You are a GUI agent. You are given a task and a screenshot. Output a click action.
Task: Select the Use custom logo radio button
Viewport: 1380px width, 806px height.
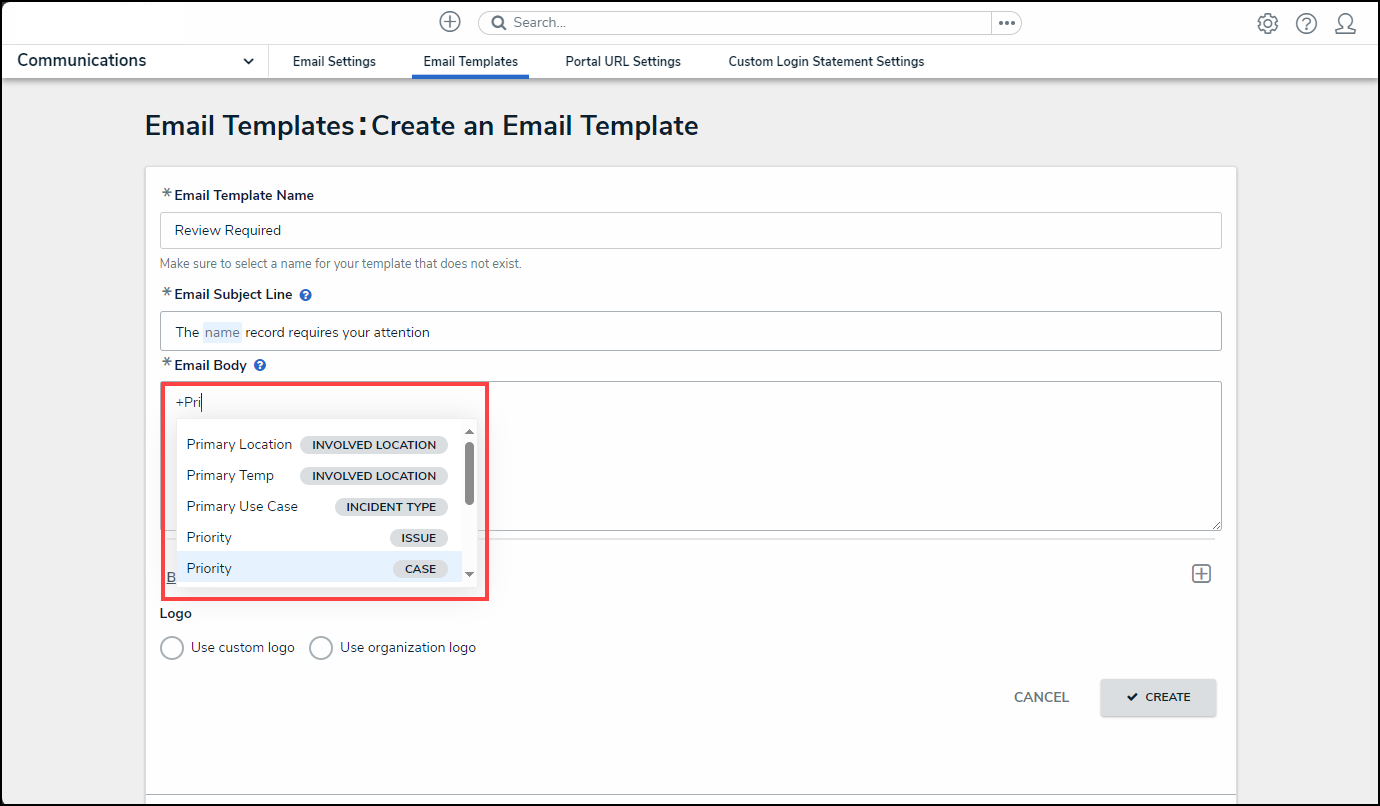[172, 648]
